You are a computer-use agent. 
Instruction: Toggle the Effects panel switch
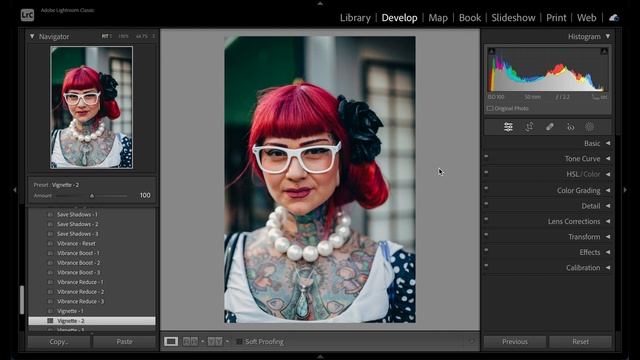pos(486,250)
